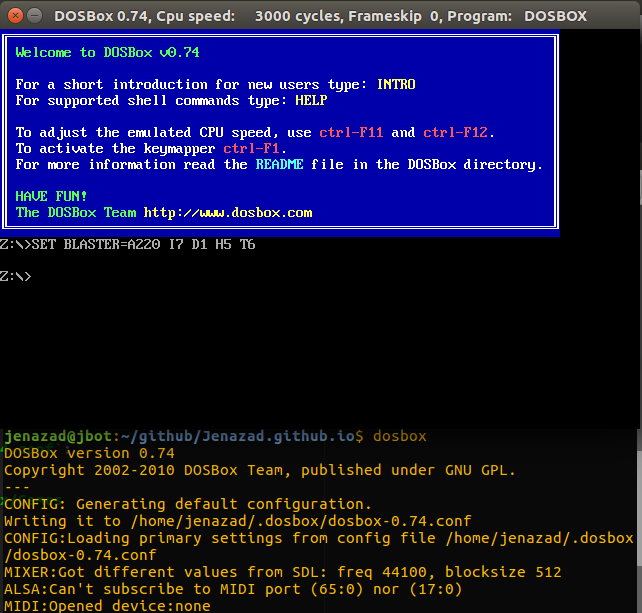Click 'CONFIG:Loading primary settings' terminal line
This screenshot has height=613, width=642.
tap(319, 538)
